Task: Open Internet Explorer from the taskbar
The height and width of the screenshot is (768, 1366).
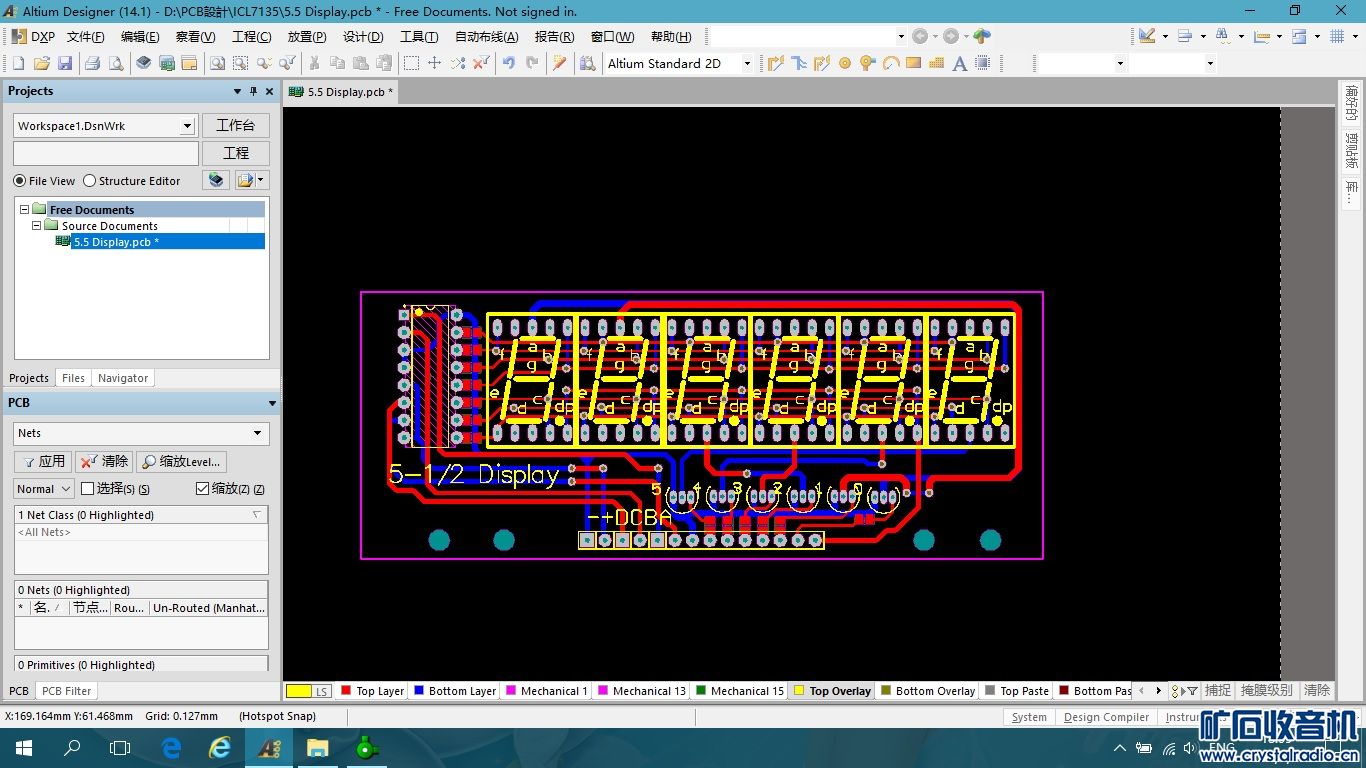Action: 219,748
